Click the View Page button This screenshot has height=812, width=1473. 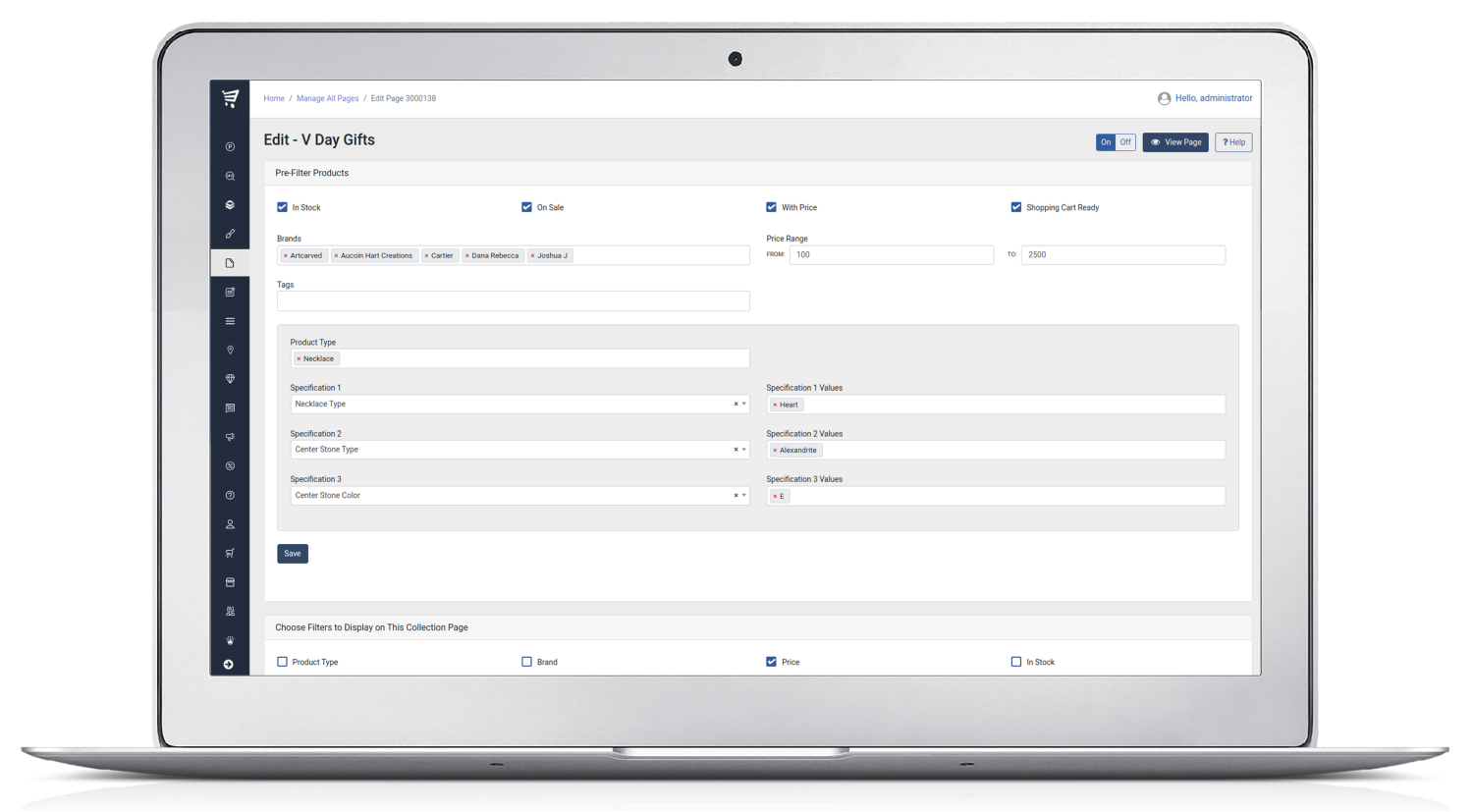coord(1175,142)
